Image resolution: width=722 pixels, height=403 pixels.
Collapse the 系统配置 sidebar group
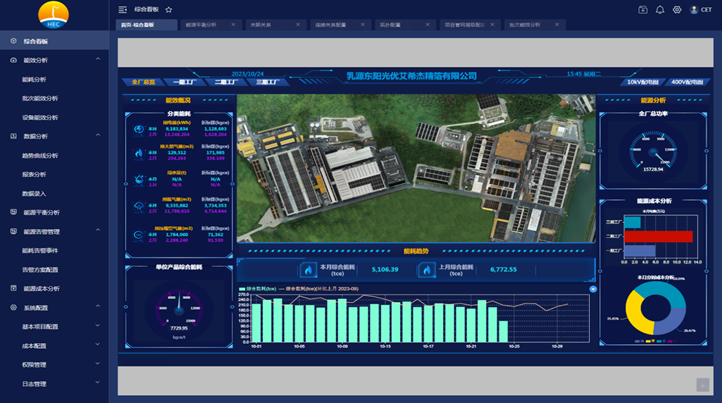click(x=98, y=306)
